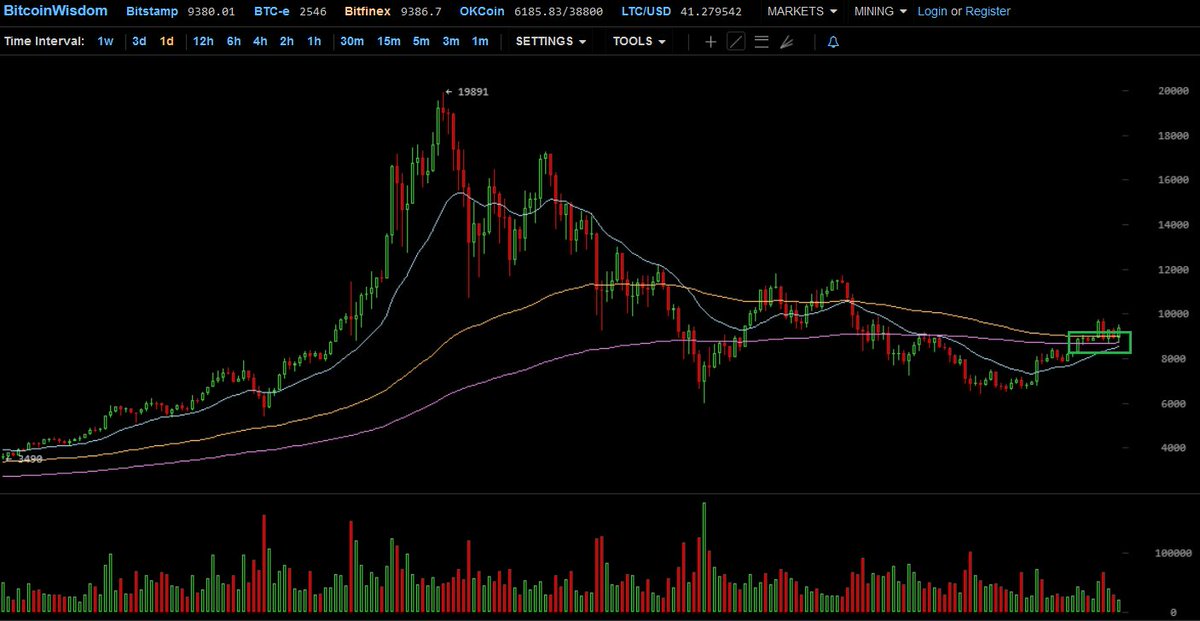
Task: Select the horizontal lines drawing tool
Action: point(762,41)
